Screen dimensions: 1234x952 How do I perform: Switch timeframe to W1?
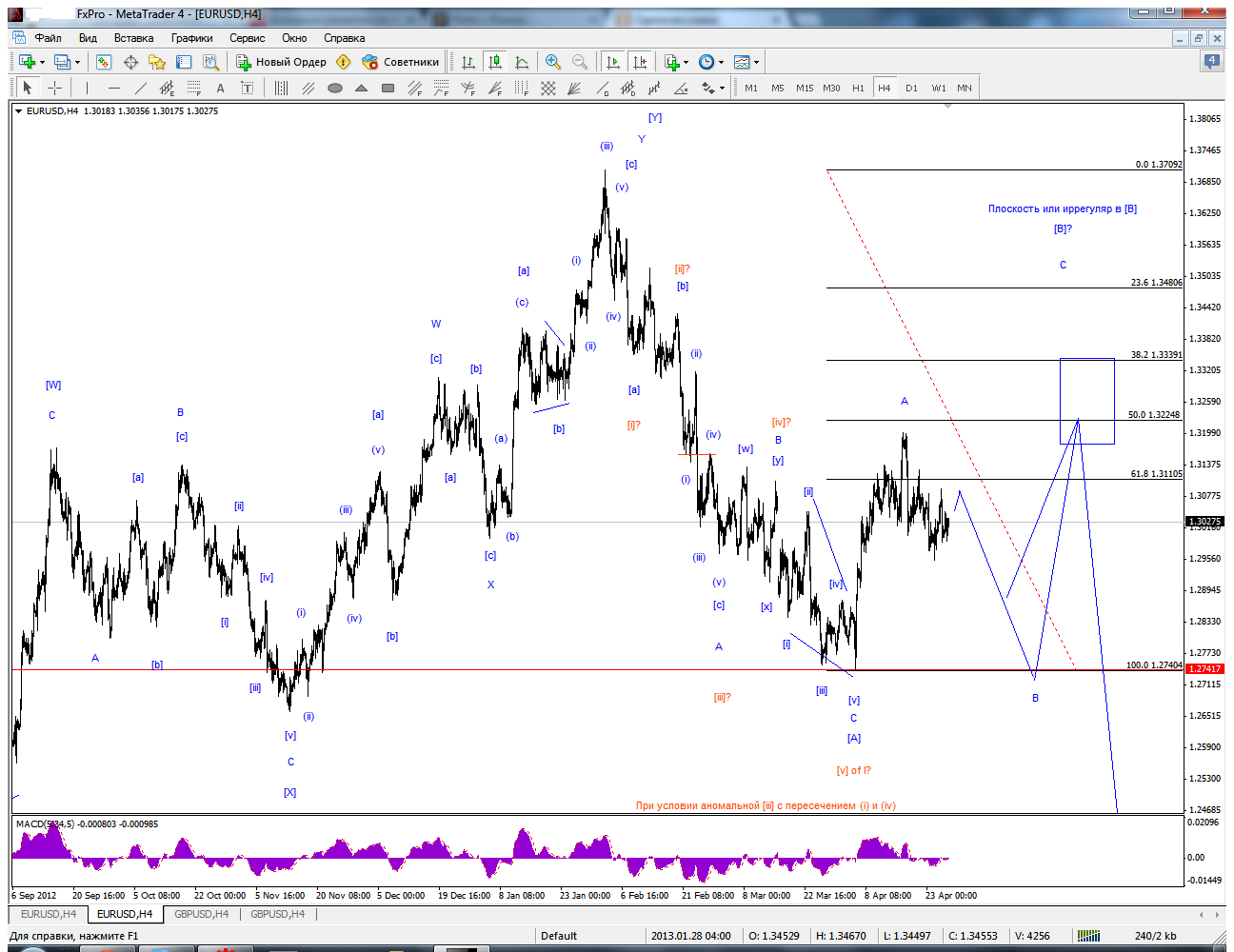pyautogui.click(x=939, y=88)
